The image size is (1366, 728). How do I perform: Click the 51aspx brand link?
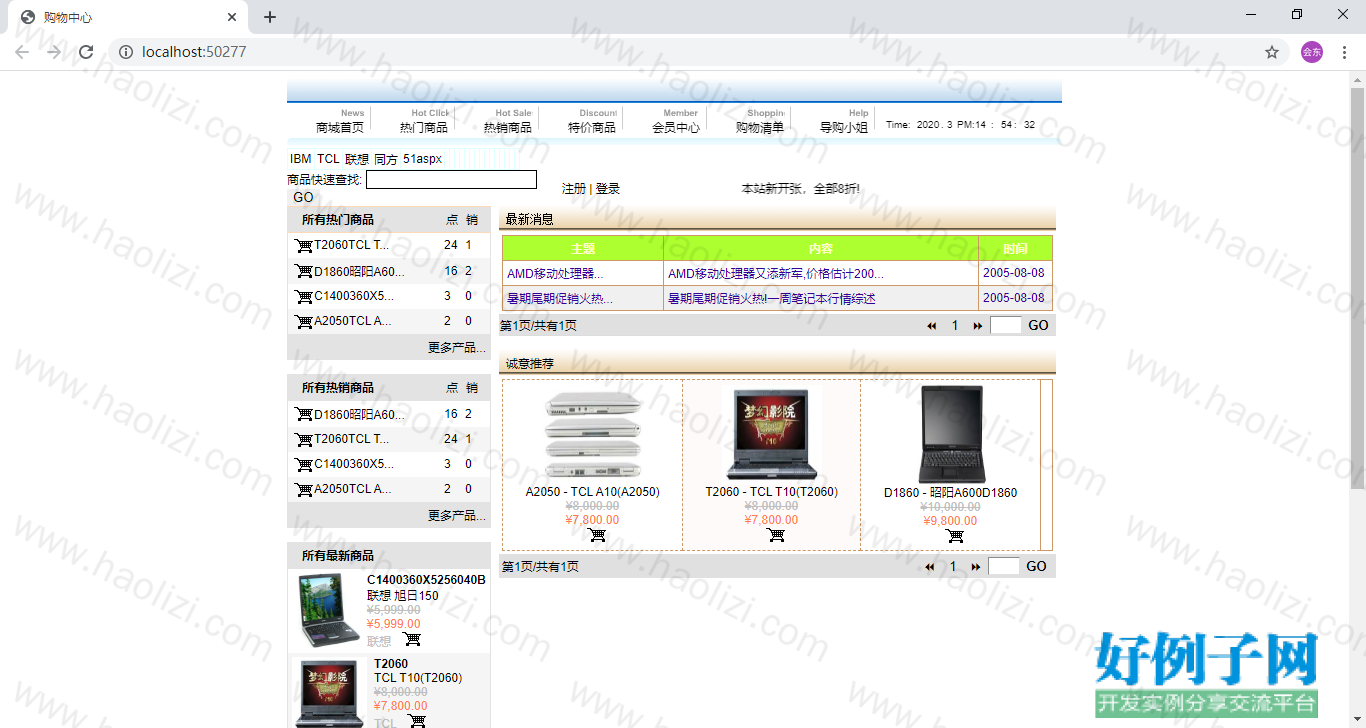(x=422, y=159)
